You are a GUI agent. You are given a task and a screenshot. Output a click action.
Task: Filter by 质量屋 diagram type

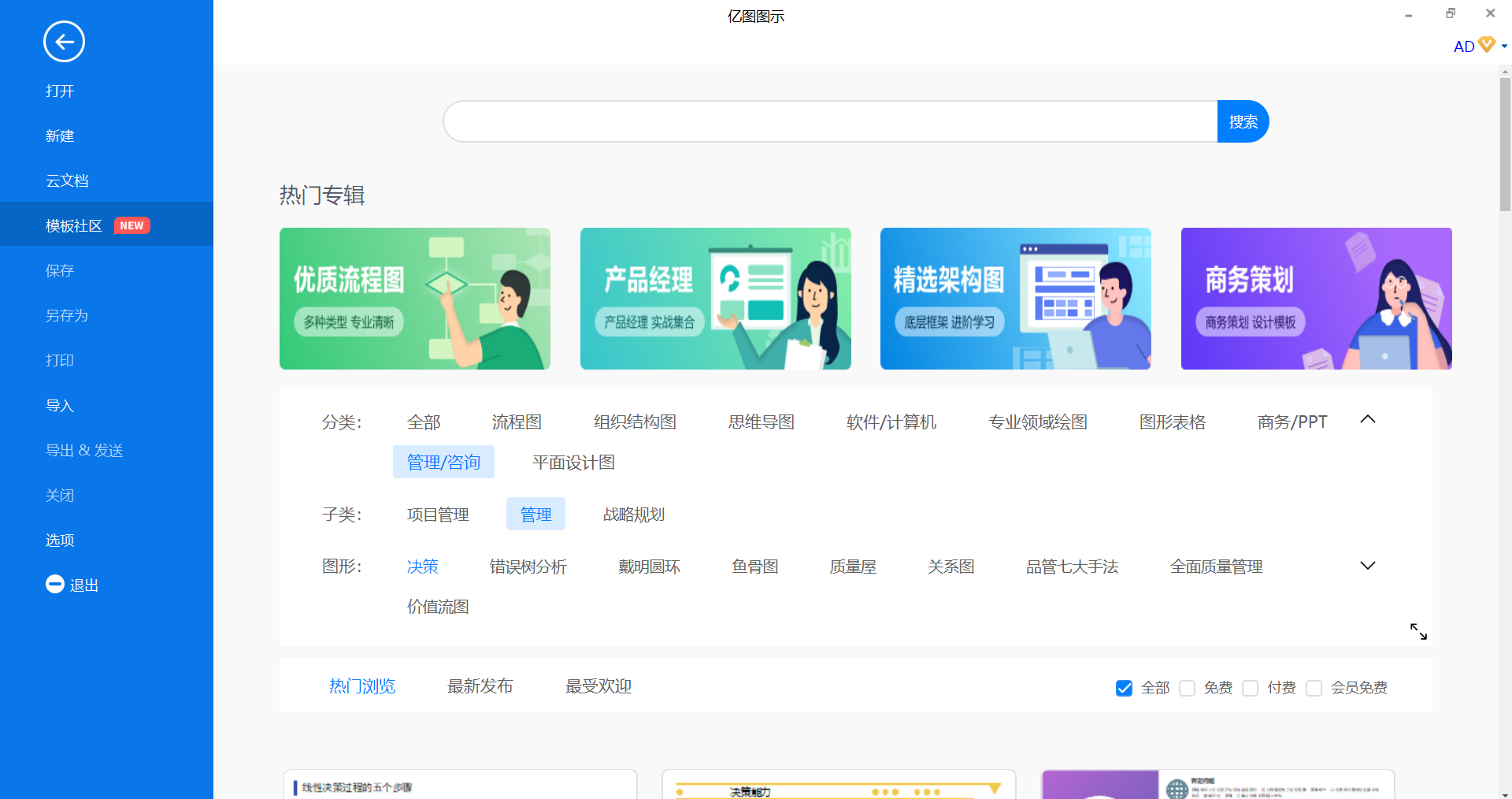(x=853, y=567)
